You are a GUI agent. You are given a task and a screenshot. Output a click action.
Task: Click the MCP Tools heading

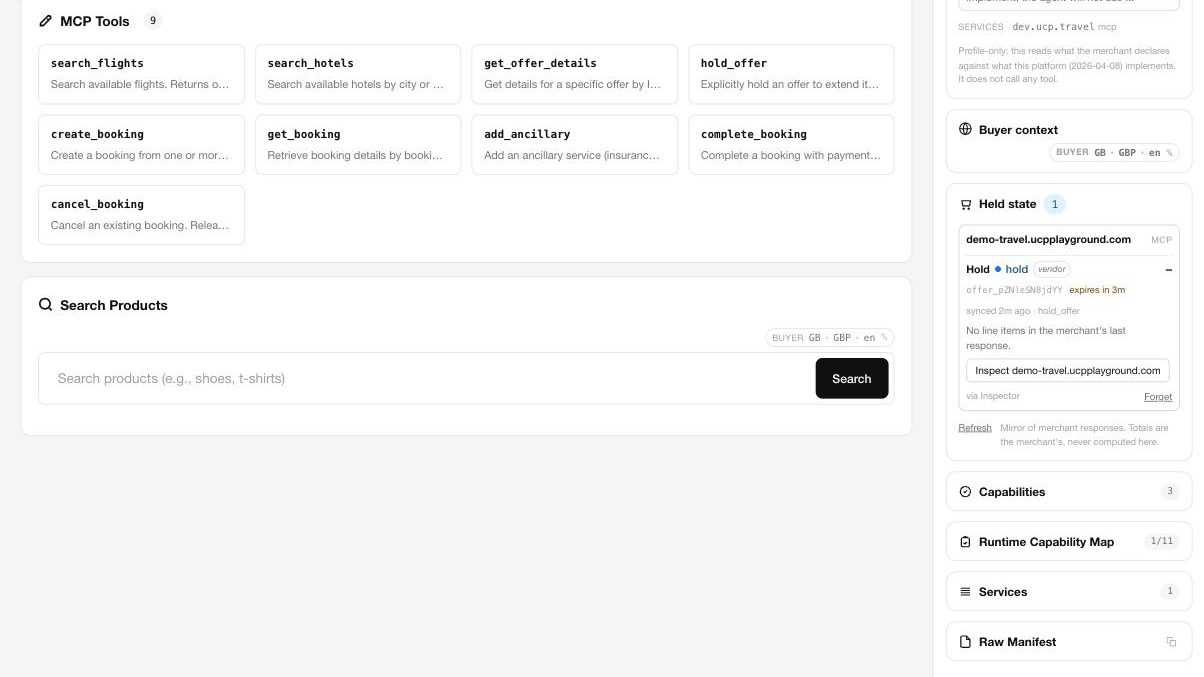point(95,21)
